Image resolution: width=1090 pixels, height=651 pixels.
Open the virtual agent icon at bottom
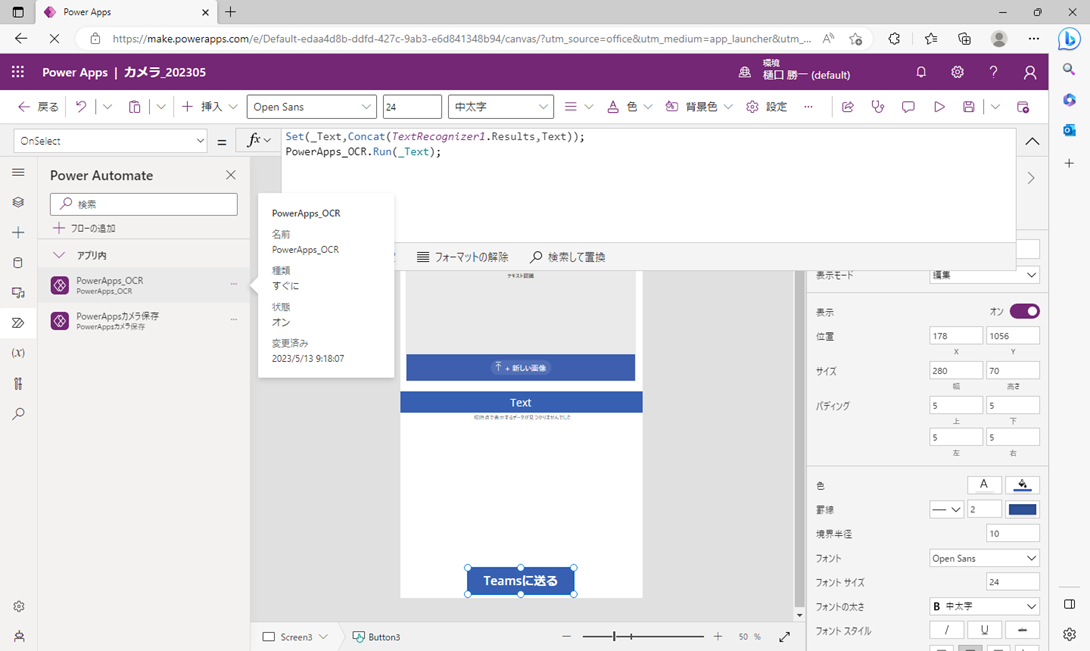(19, 636)
